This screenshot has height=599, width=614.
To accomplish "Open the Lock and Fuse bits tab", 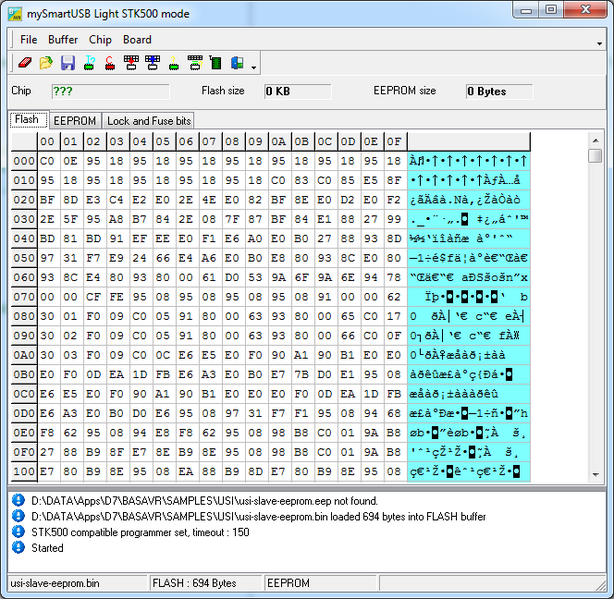I will click(149, 121).
